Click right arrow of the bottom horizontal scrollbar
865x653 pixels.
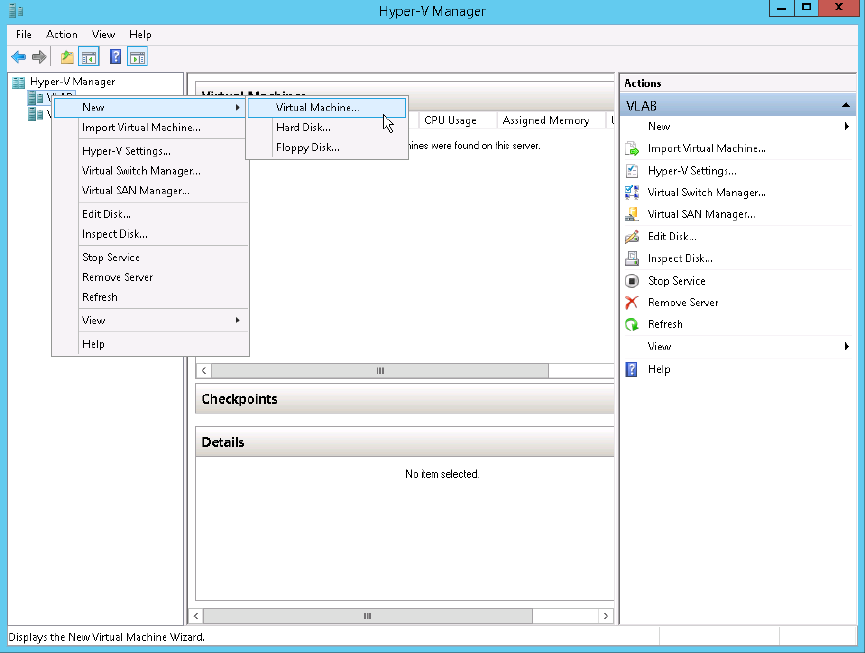point(606,616)
